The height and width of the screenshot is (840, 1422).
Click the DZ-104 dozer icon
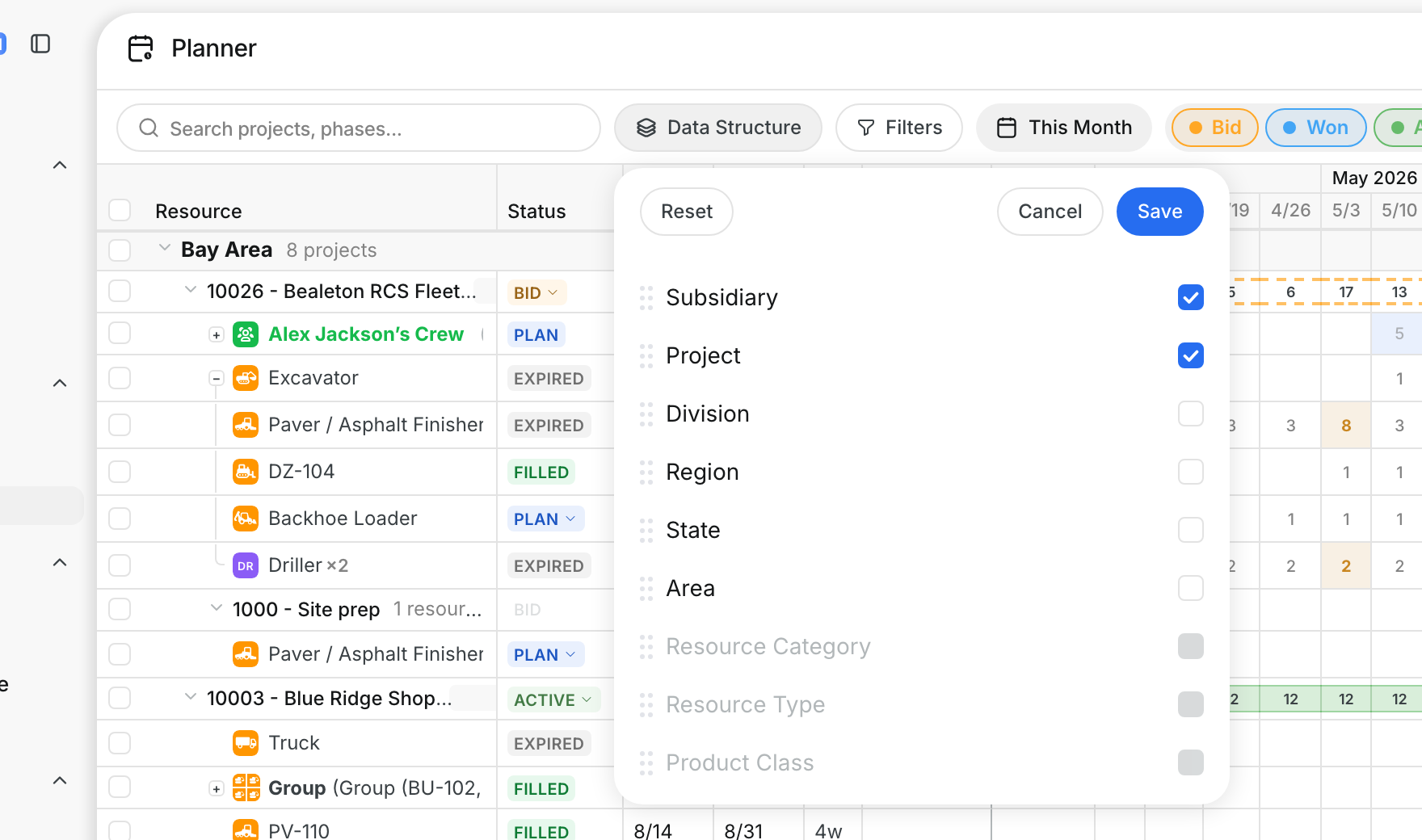(246, 472)
